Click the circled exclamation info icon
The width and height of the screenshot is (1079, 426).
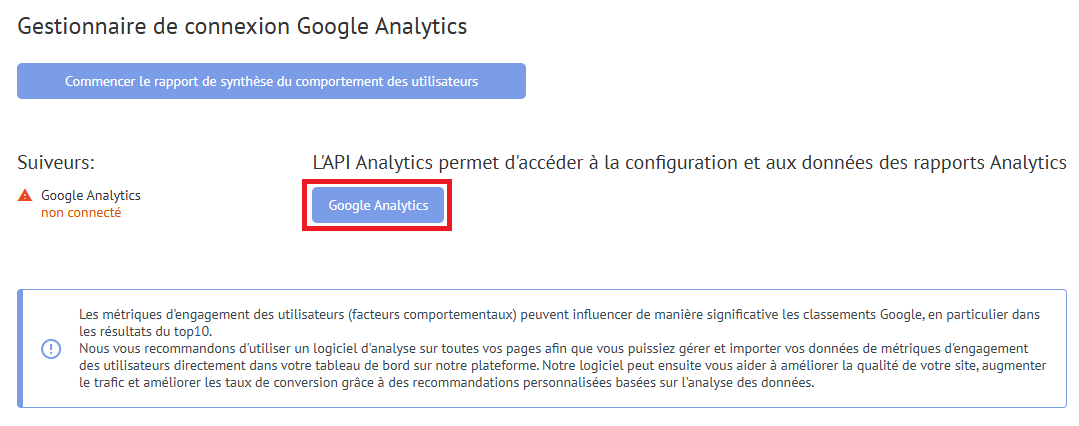(51, 349)
